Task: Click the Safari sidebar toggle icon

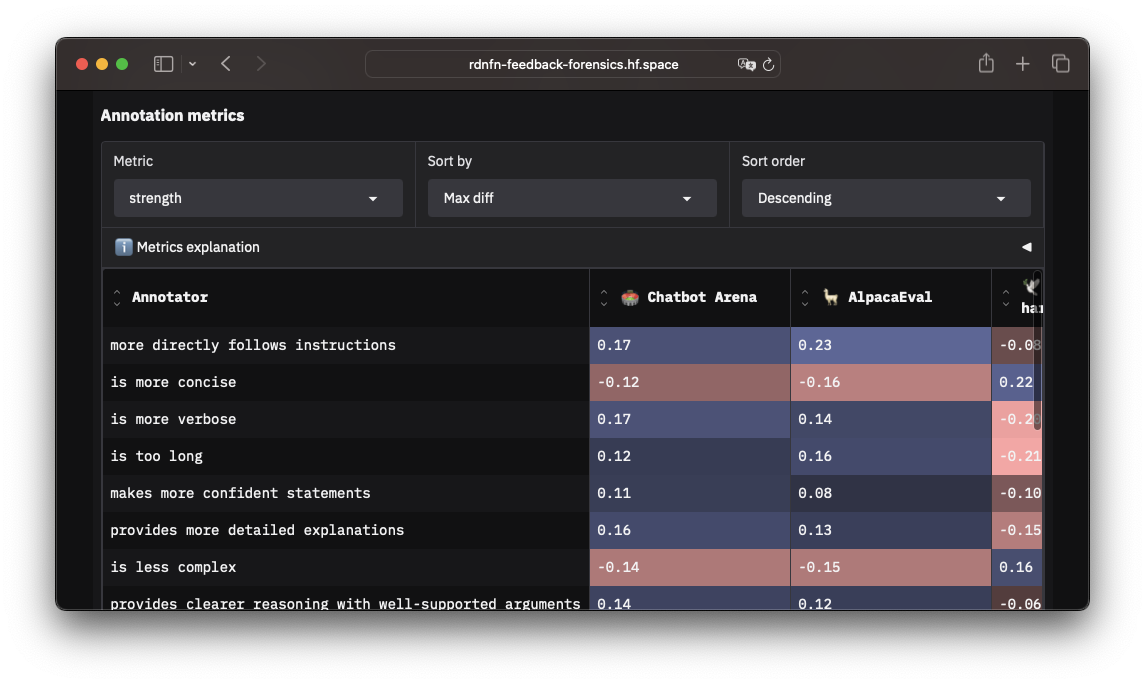Action: point(163,64)
